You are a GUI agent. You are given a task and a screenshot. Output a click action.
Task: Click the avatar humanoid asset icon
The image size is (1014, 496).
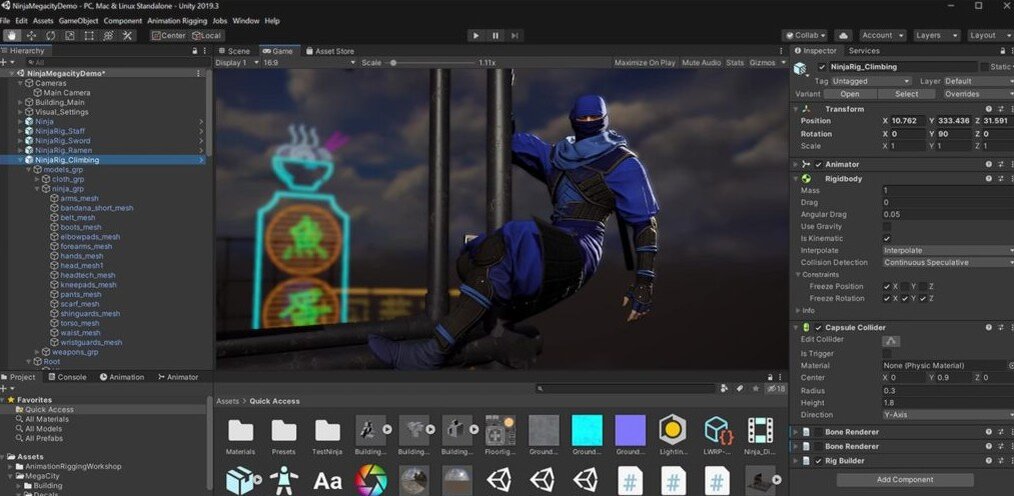284,480
